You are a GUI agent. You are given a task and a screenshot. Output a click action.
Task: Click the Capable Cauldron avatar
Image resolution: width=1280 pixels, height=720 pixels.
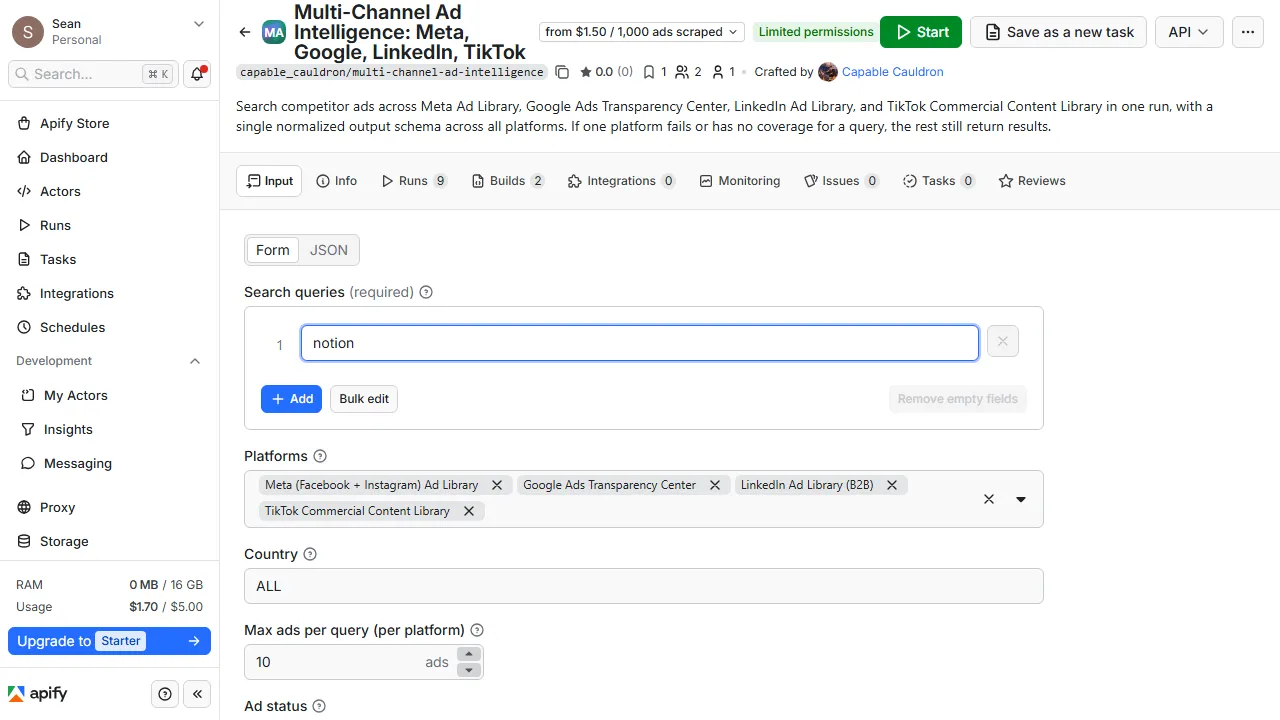tap(828, 72)
